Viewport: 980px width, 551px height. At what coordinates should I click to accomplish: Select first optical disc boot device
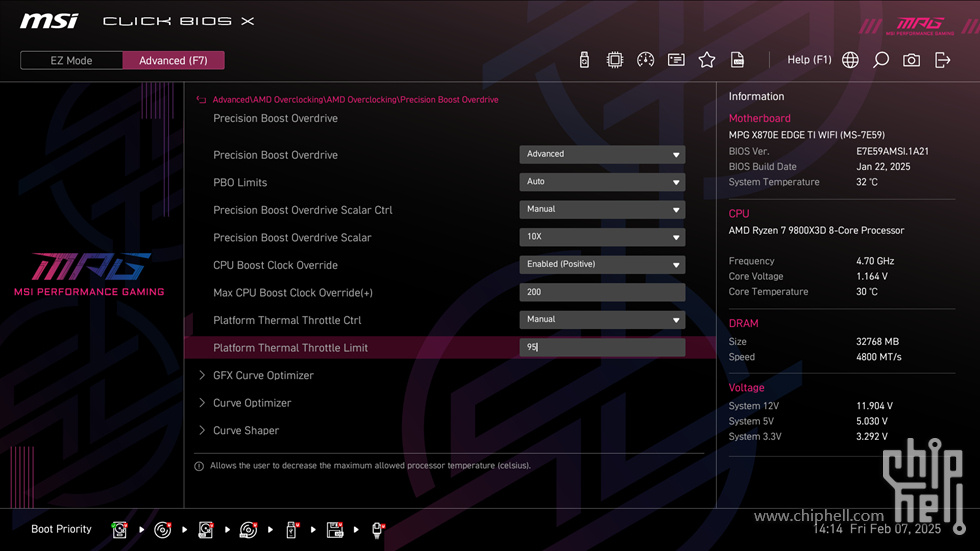click(162, 530)
